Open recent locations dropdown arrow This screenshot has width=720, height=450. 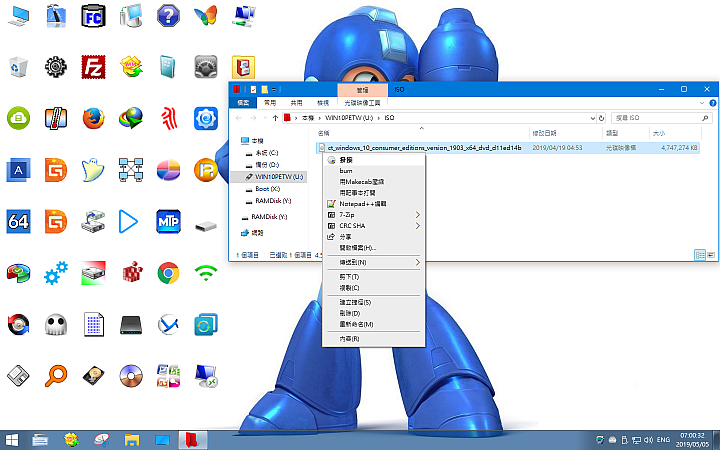(265, 118)
